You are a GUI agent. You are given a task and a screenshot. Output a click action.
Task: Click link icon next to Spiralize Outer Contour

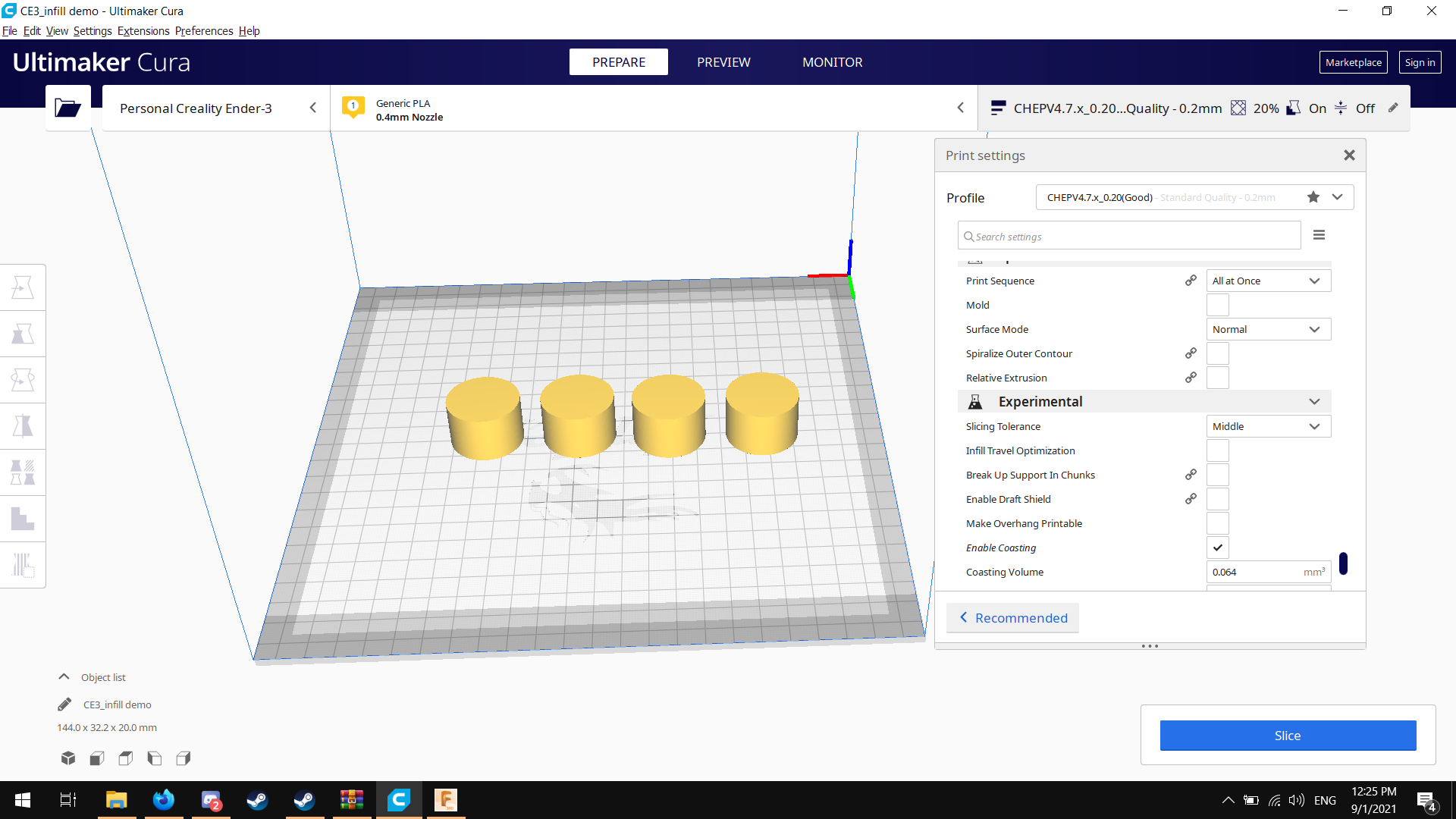click(x=1191, y=353)
